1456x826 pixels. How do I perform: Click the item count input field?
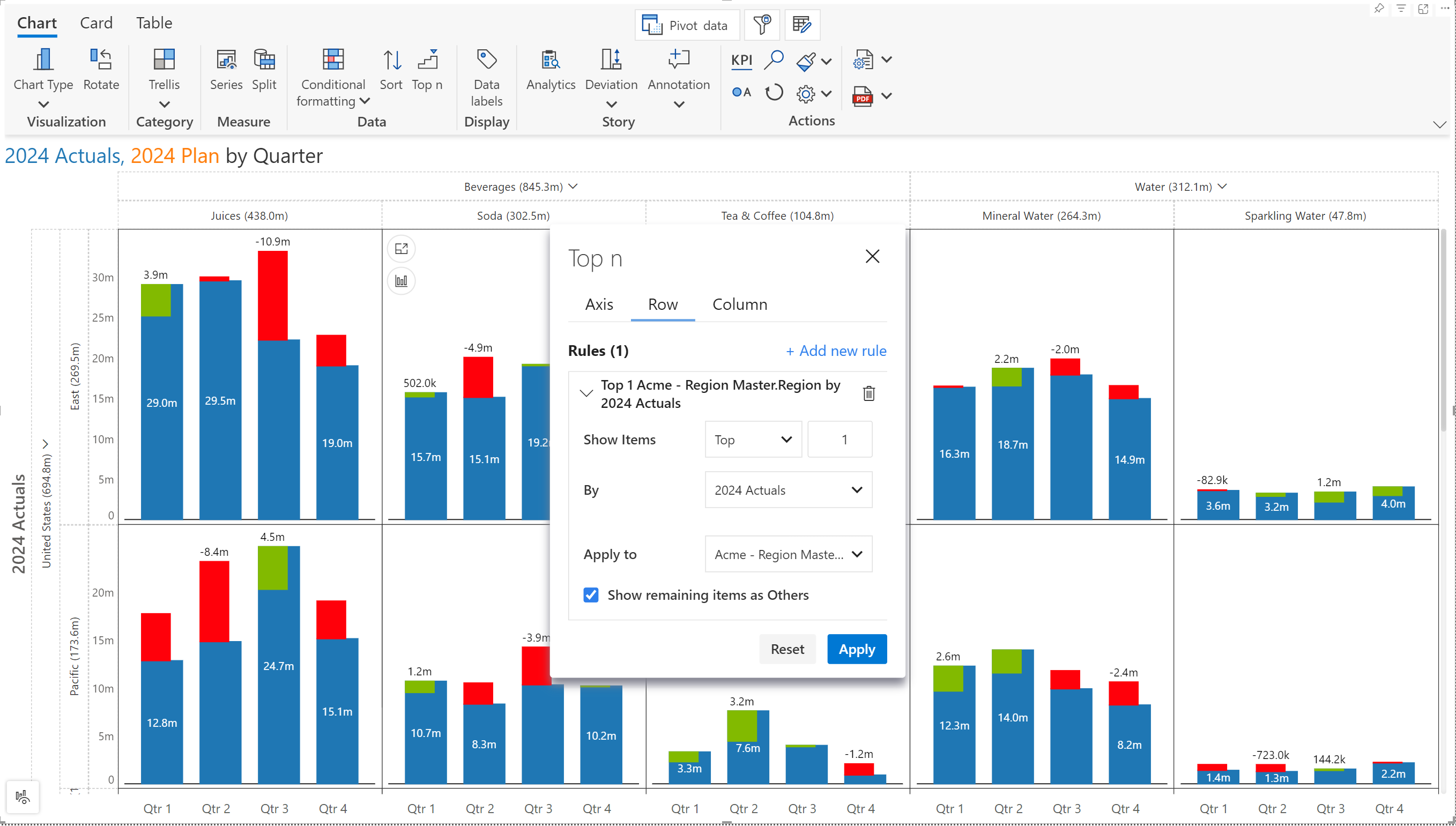[840, 440]
